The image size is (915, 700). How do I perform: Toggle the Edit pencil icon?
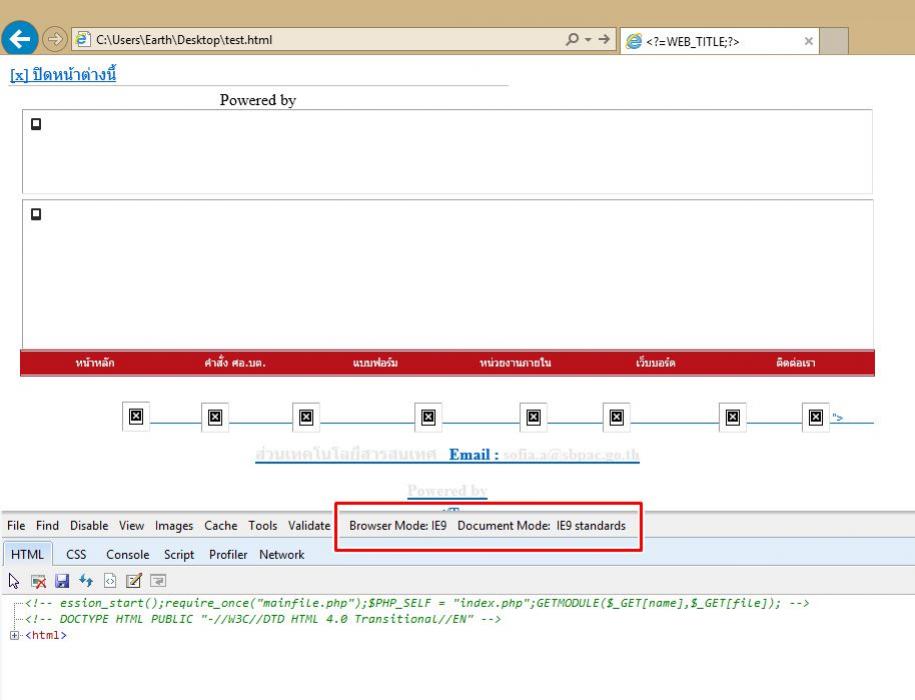(134, 581)
